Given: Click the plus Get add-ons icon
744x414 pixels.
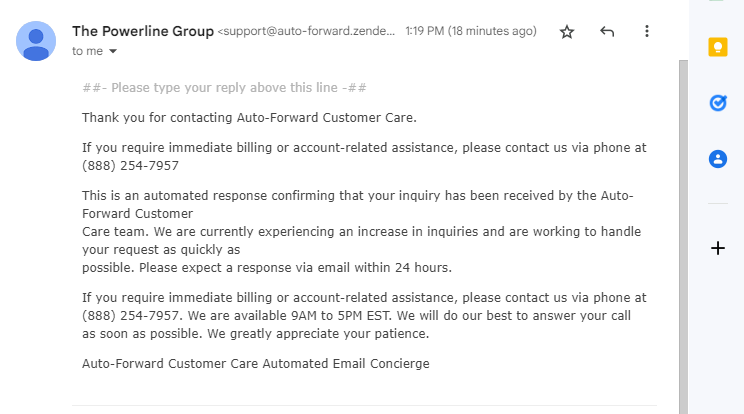Looking at the screenshot, I should [717, 248].
